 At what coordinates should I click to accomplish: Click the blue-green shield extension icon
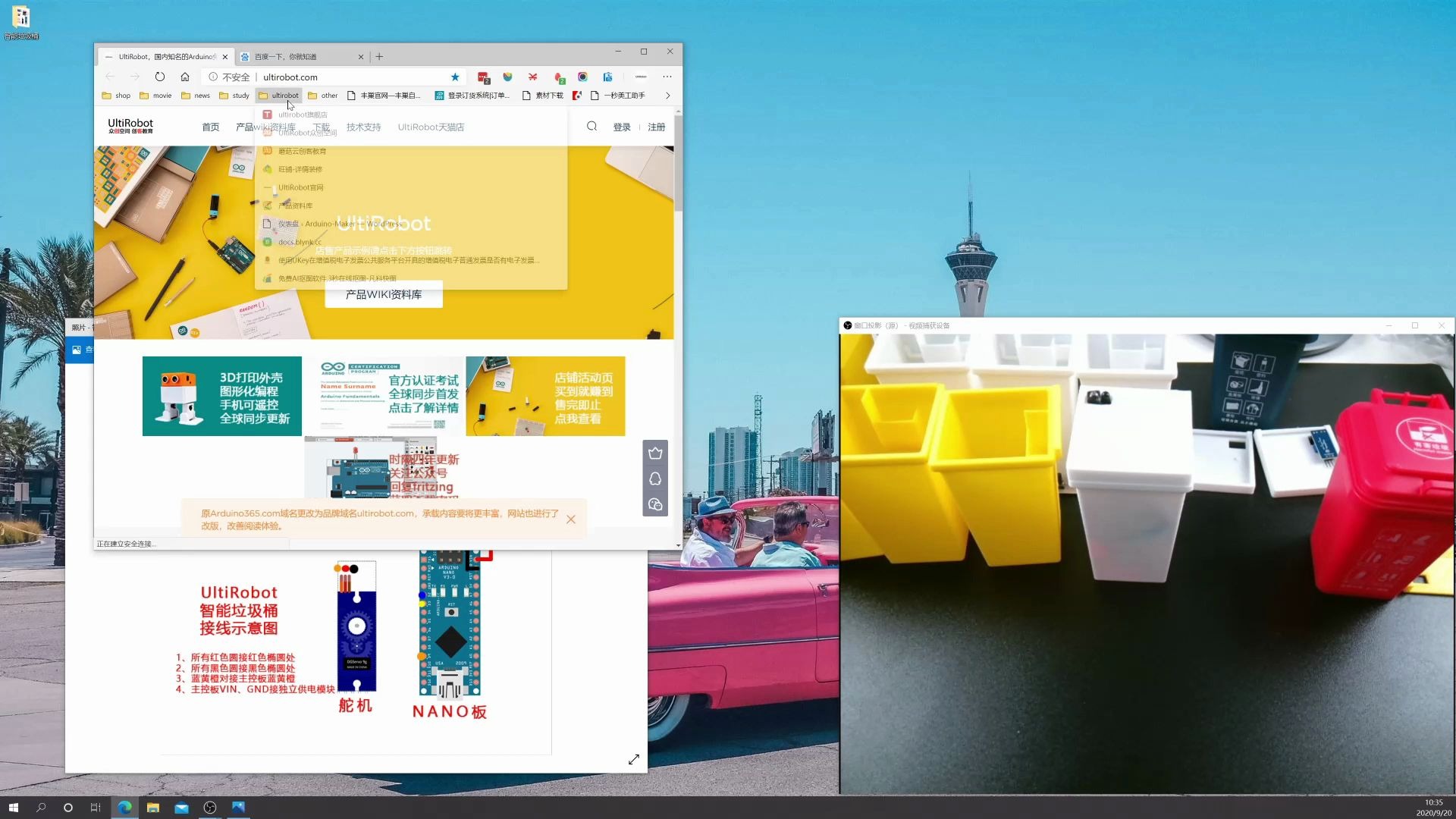[508, 77]
